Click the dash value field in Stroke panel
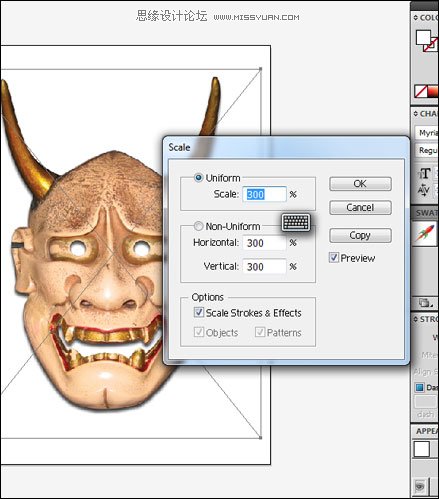 (426, 402)
